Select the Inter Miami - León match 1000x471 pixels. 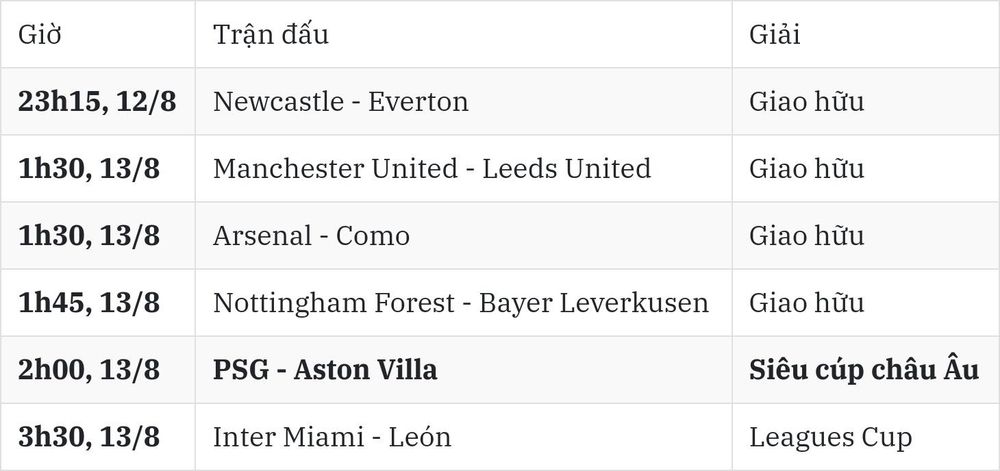332,437
